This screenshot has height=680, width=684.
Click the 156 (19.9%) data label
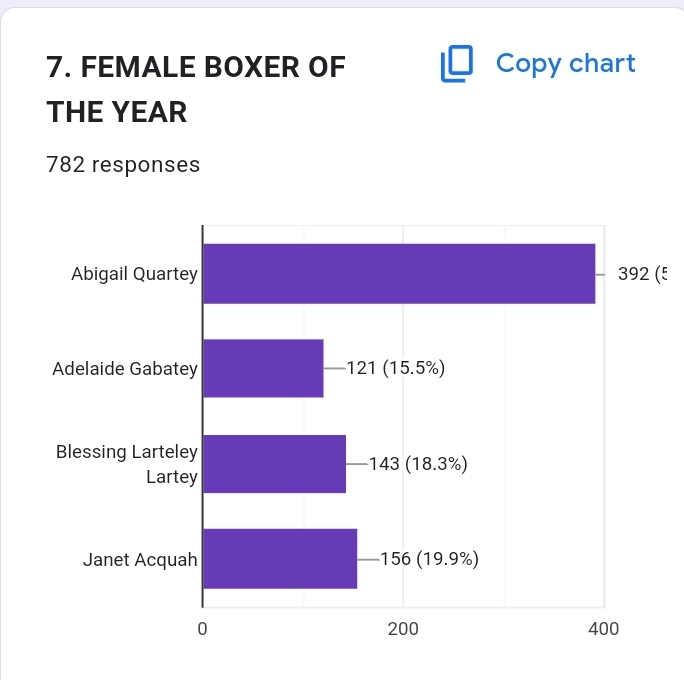pyautogui.click(x=429, y=559)
